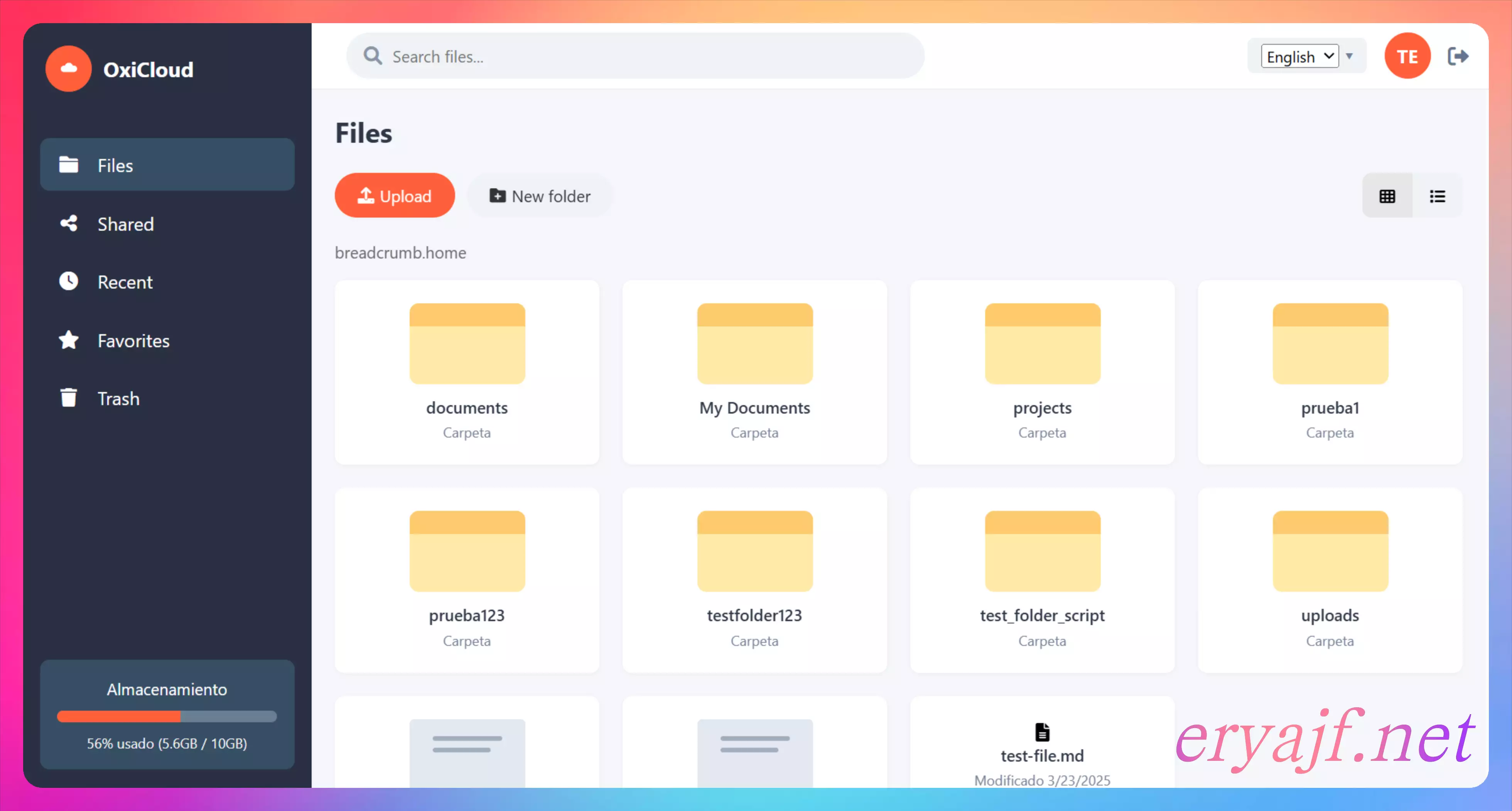Open the documents folder icon

pos(467,343)
